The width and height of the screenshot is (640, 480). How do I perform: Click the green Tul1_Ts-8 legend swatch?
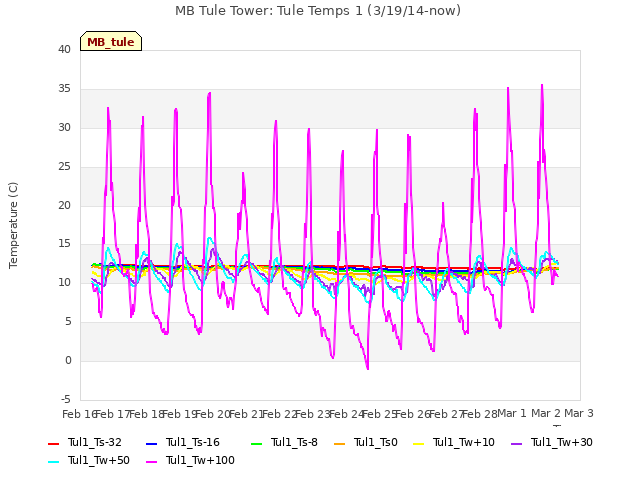pyautogui.click(x=256, y=443)
